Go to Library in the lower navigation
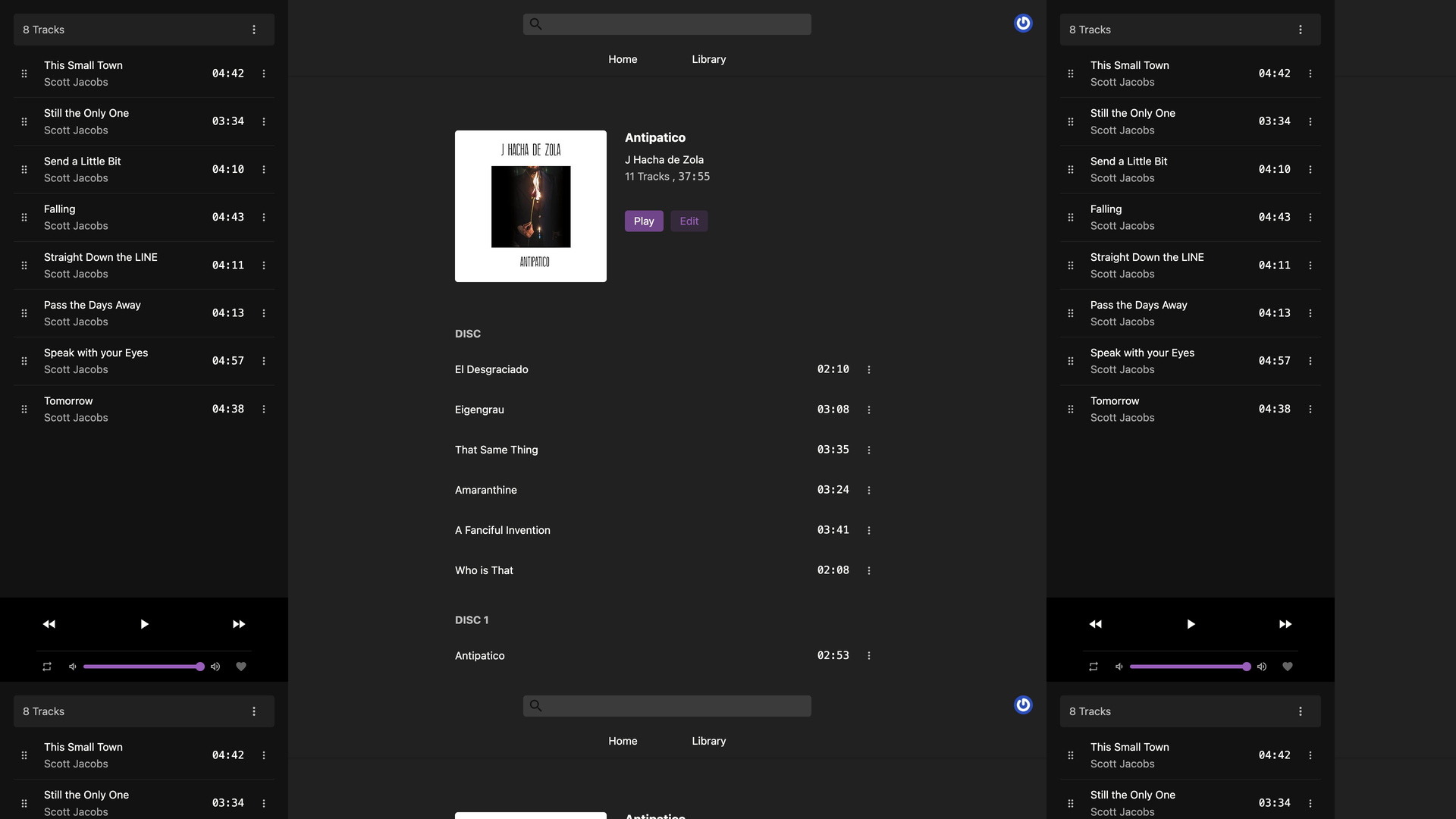1456x819 pixels. 709,741
